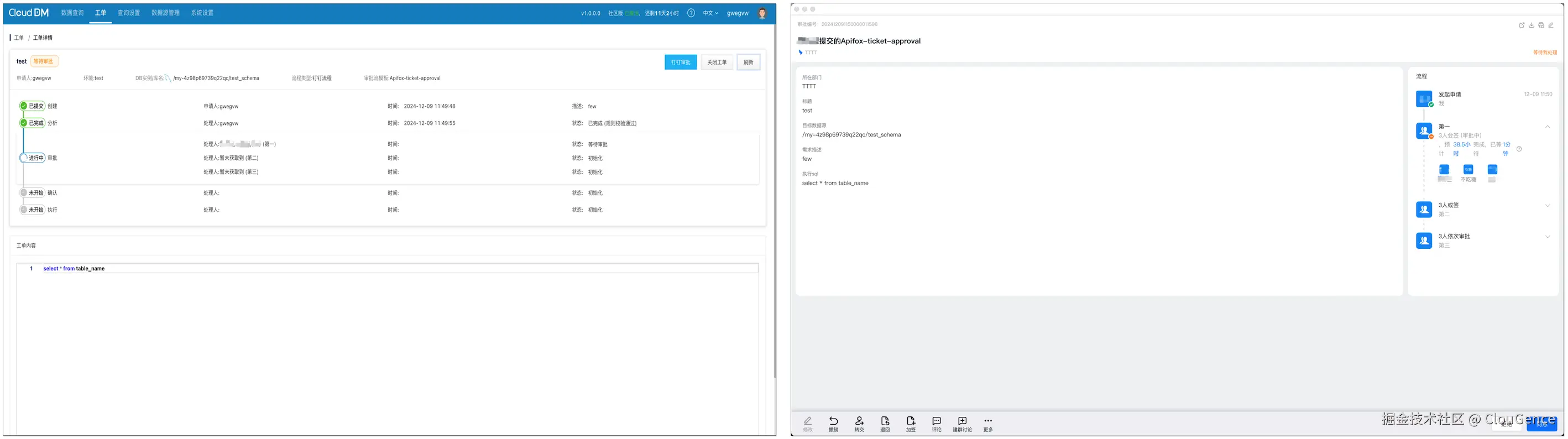Click the 转交 (transfer) icon
Screen dimensions: 1568x439
coord(859,421)
